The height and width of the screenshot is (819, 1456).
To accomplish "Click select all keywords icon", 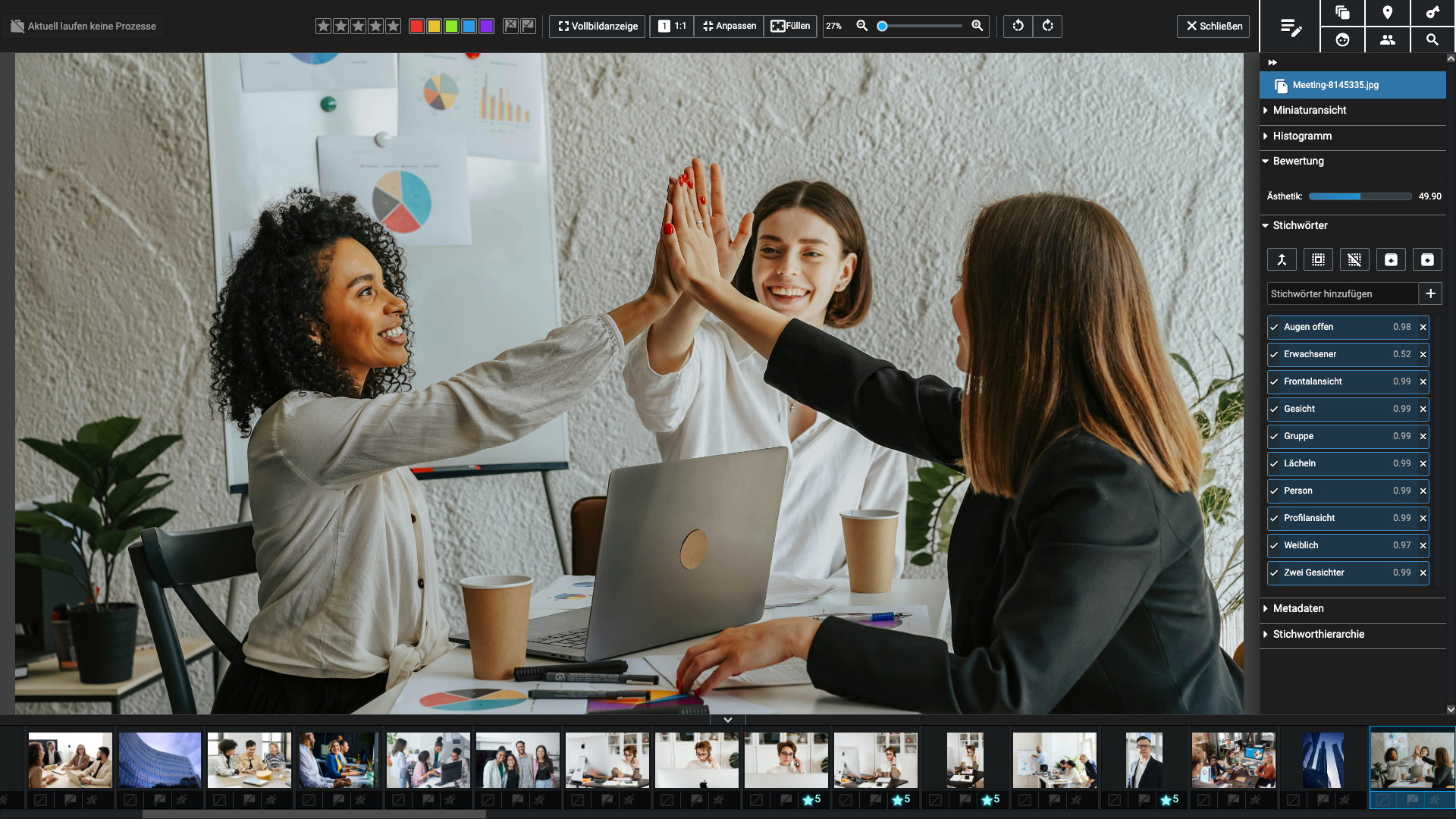I will coord(1318,260).
